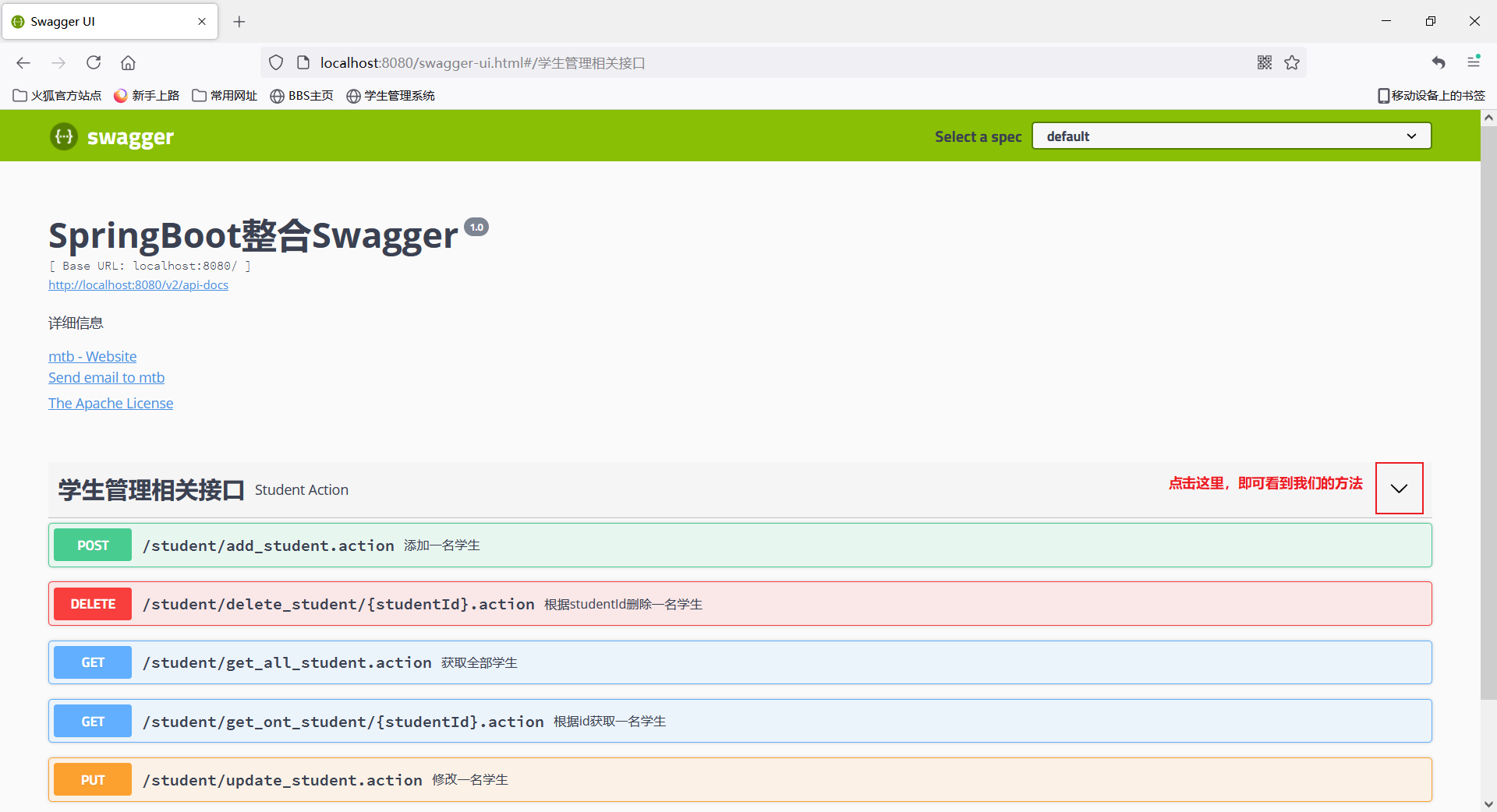Click the 获取全部学生 description text

point(480,662)
